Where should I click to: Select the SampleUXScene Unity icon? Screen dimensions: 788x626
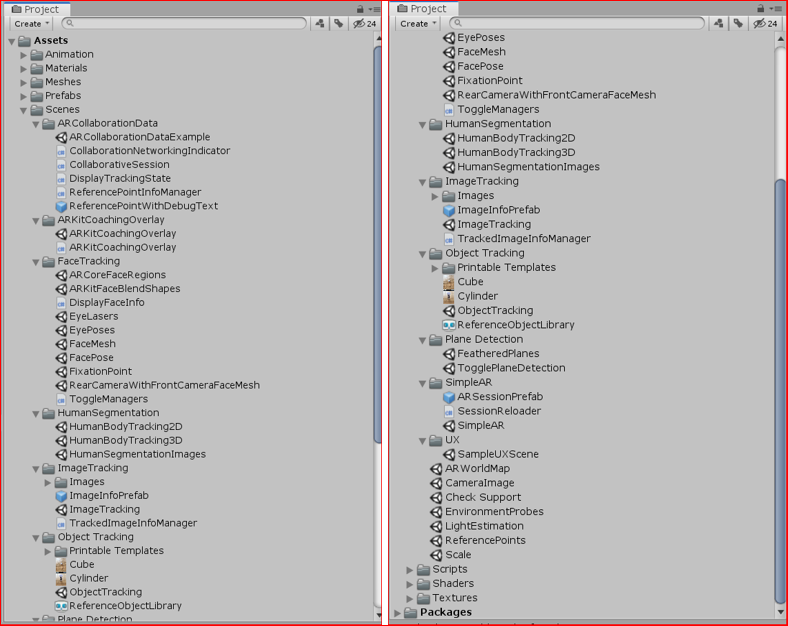449,454
